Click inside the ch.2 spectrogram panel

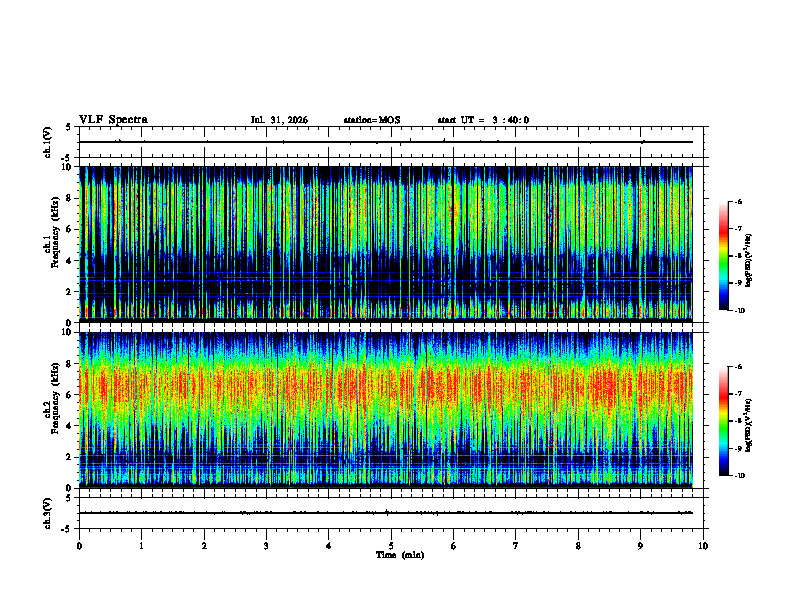click(386, 410)
